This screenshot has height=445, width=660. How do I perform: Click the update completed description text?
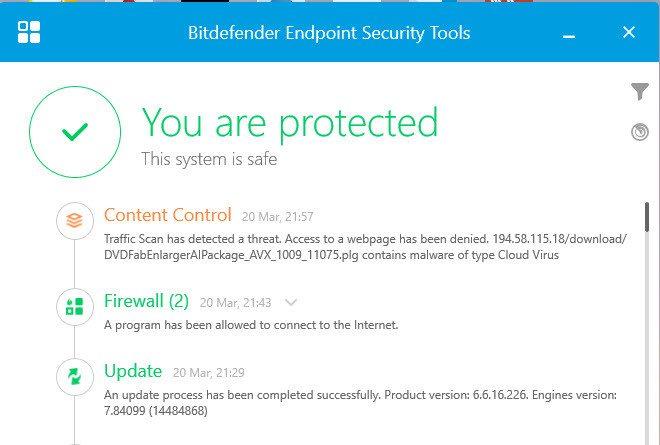(x=360, y=403)
